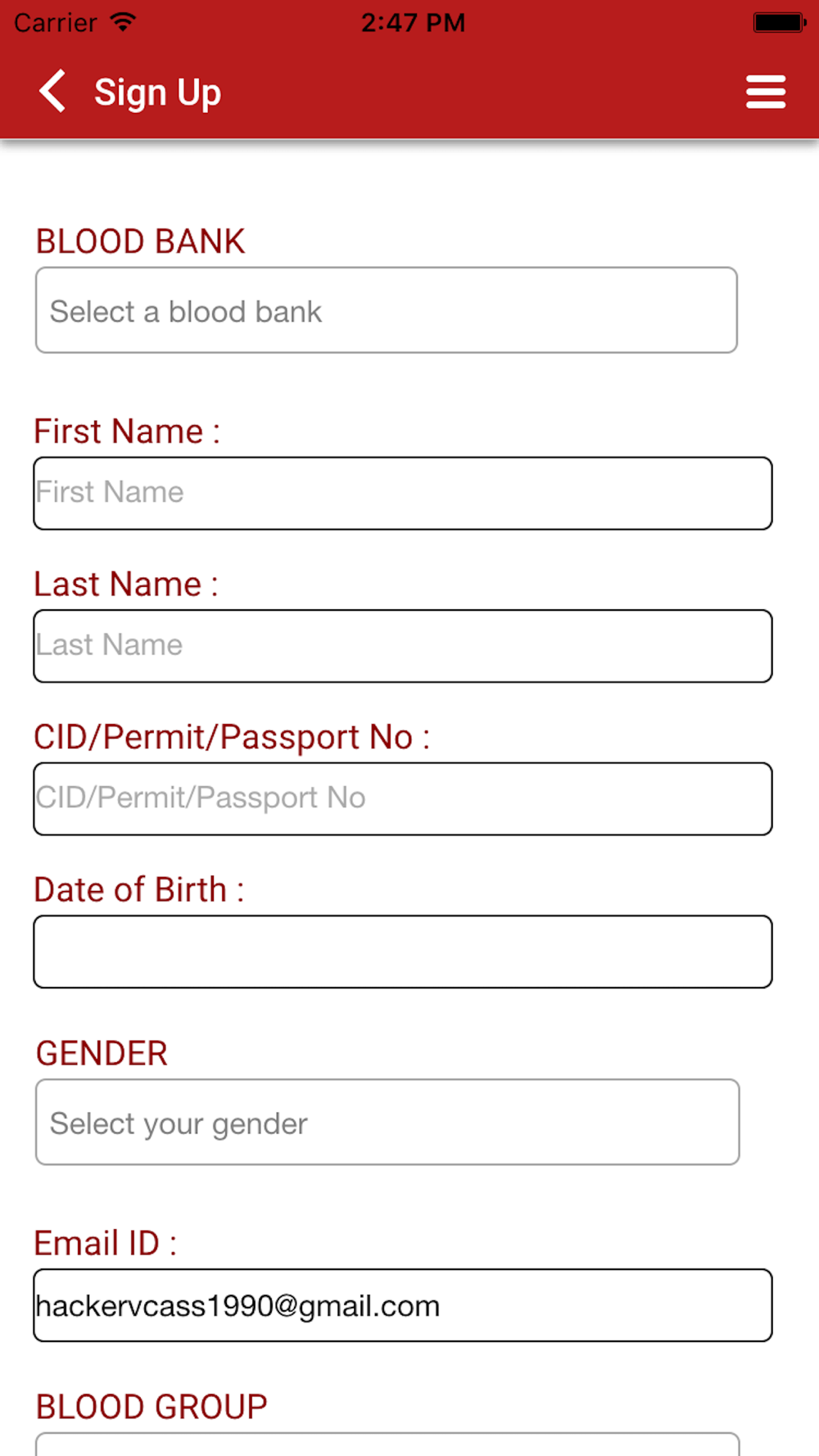The width and height of the screenshot is (819, 1456).
Task: Tap the Sign Up header title
Action: 157,93
